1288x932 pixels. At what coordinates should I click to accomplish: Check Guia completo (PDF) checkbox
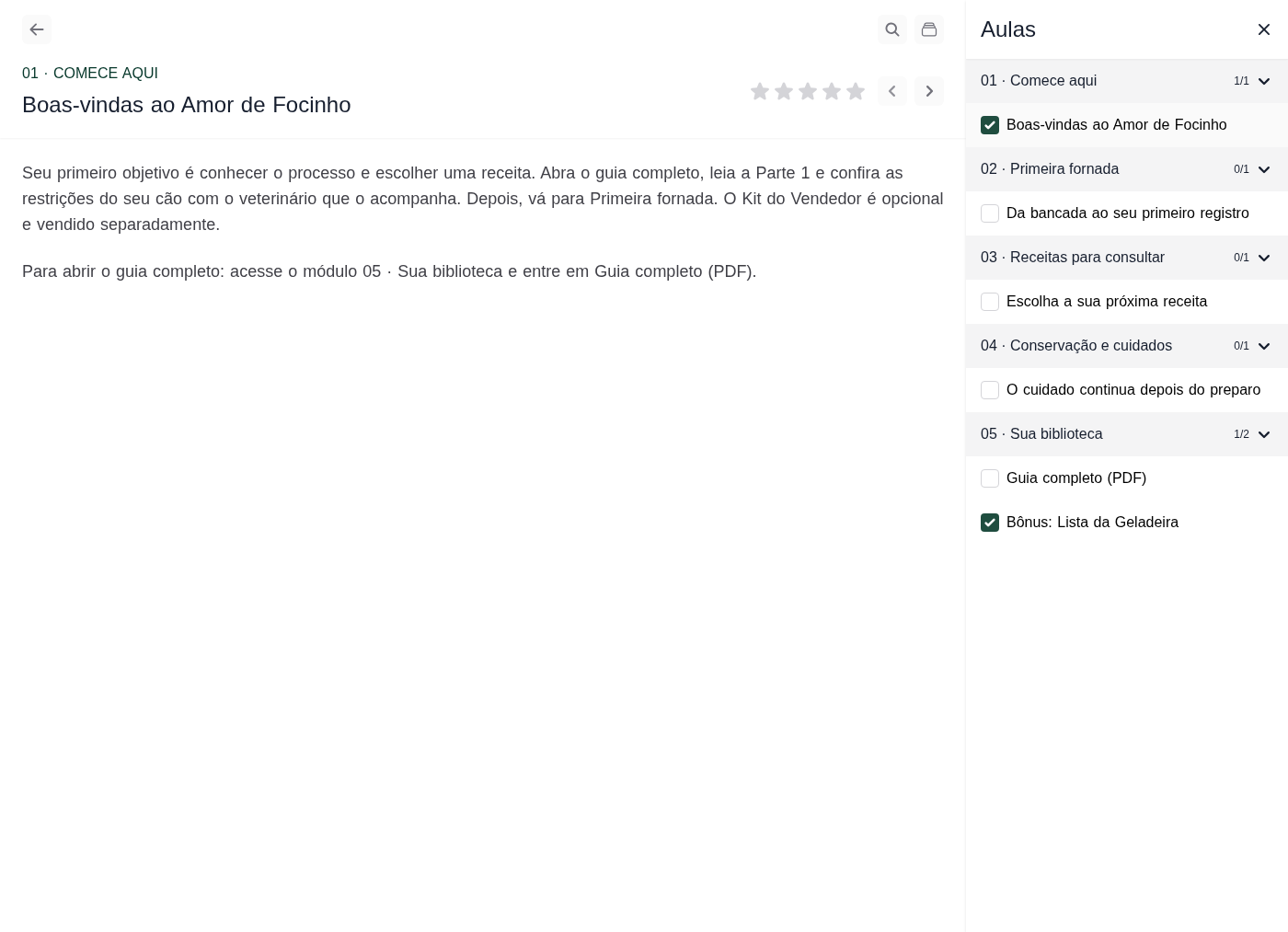(990, 478)
